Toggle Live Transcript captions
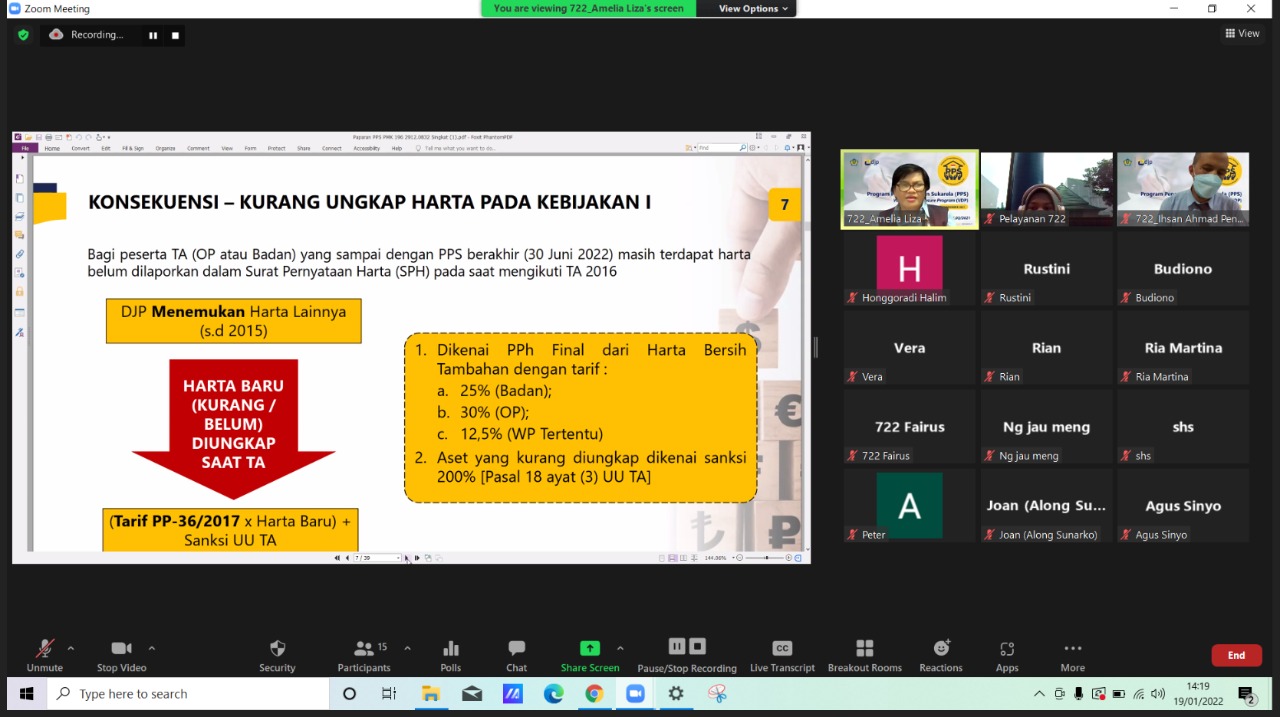Image resolution: width=1280 pixels, height=717 pixels. pyautogui.click(x=783, y=655)
